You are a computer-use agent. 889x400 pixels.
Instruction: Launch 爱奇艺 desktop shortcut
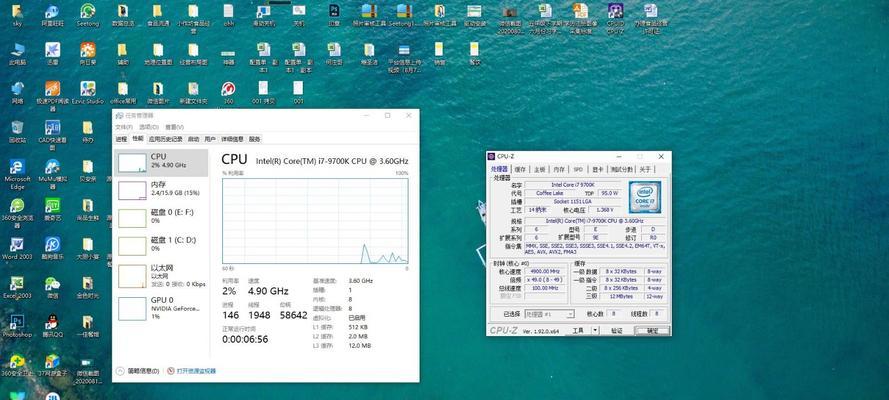(x=52, y=210)
